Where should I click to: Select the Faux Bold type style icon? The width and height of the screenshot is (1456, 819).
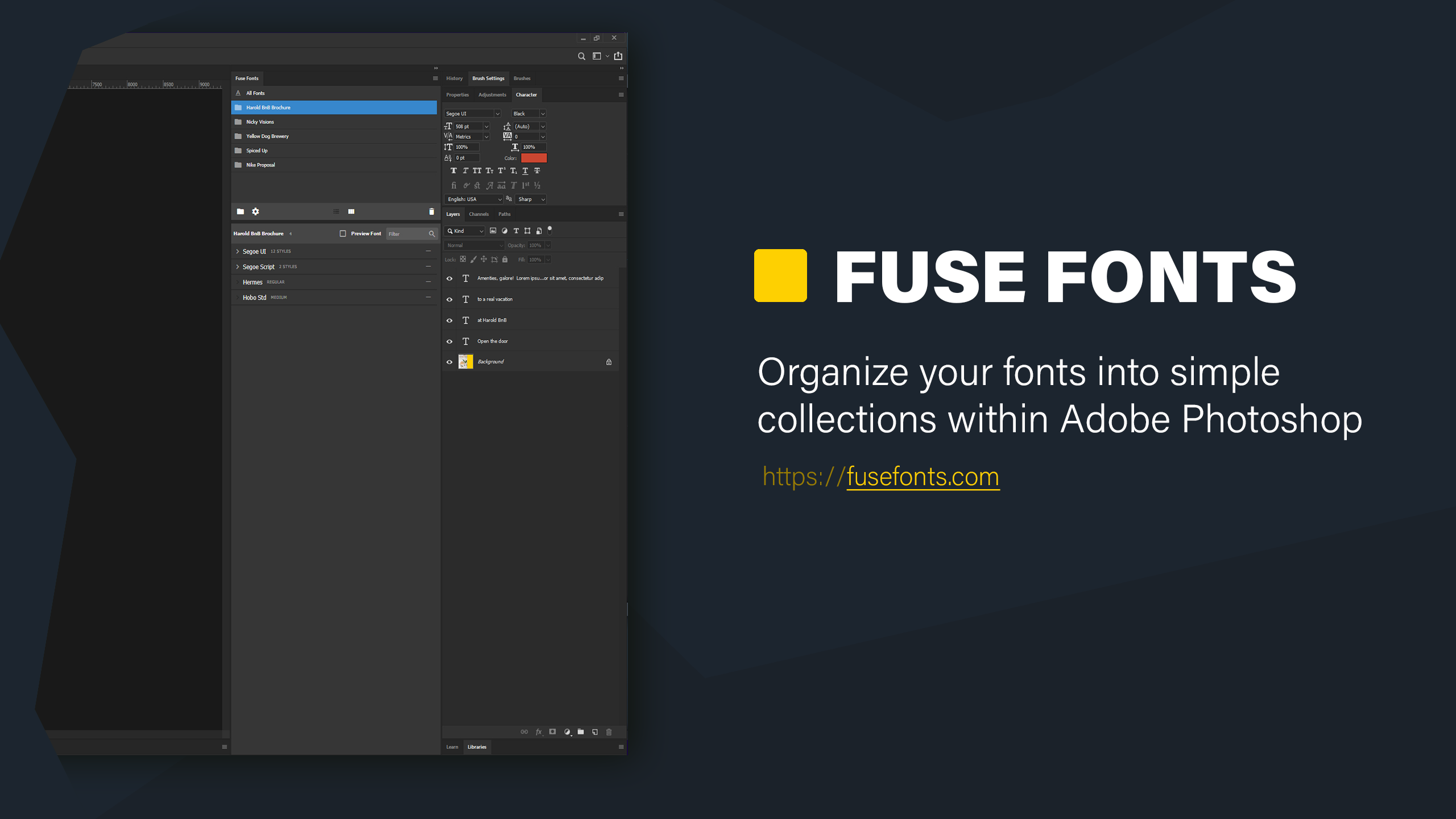tap(453, 171)
